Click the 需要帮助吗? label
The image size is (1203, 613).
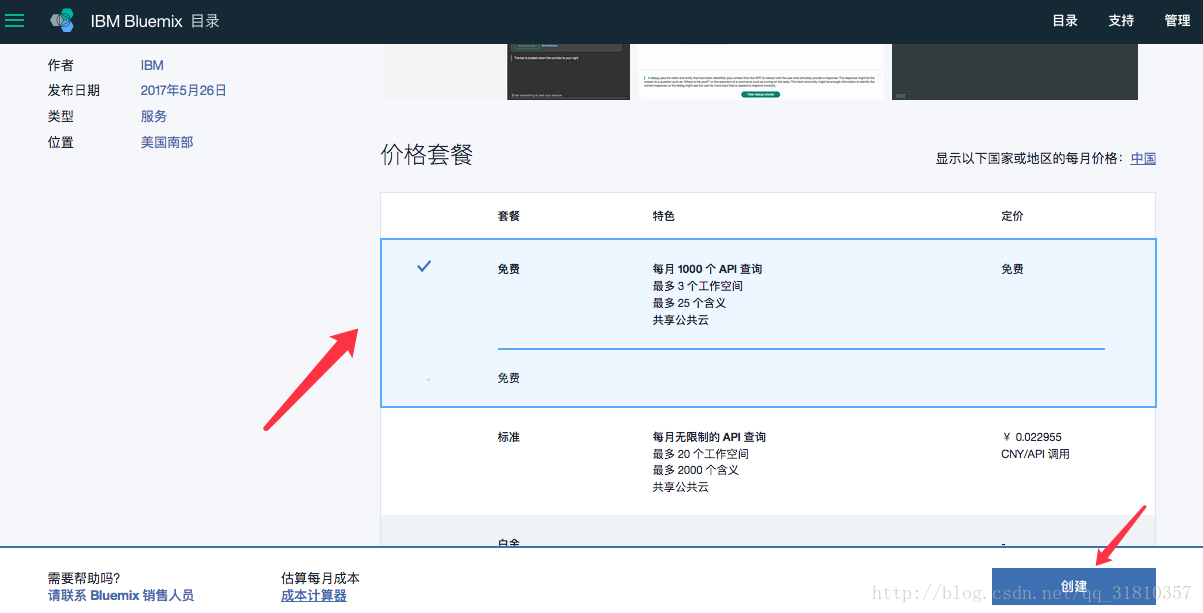pos(84,578)
